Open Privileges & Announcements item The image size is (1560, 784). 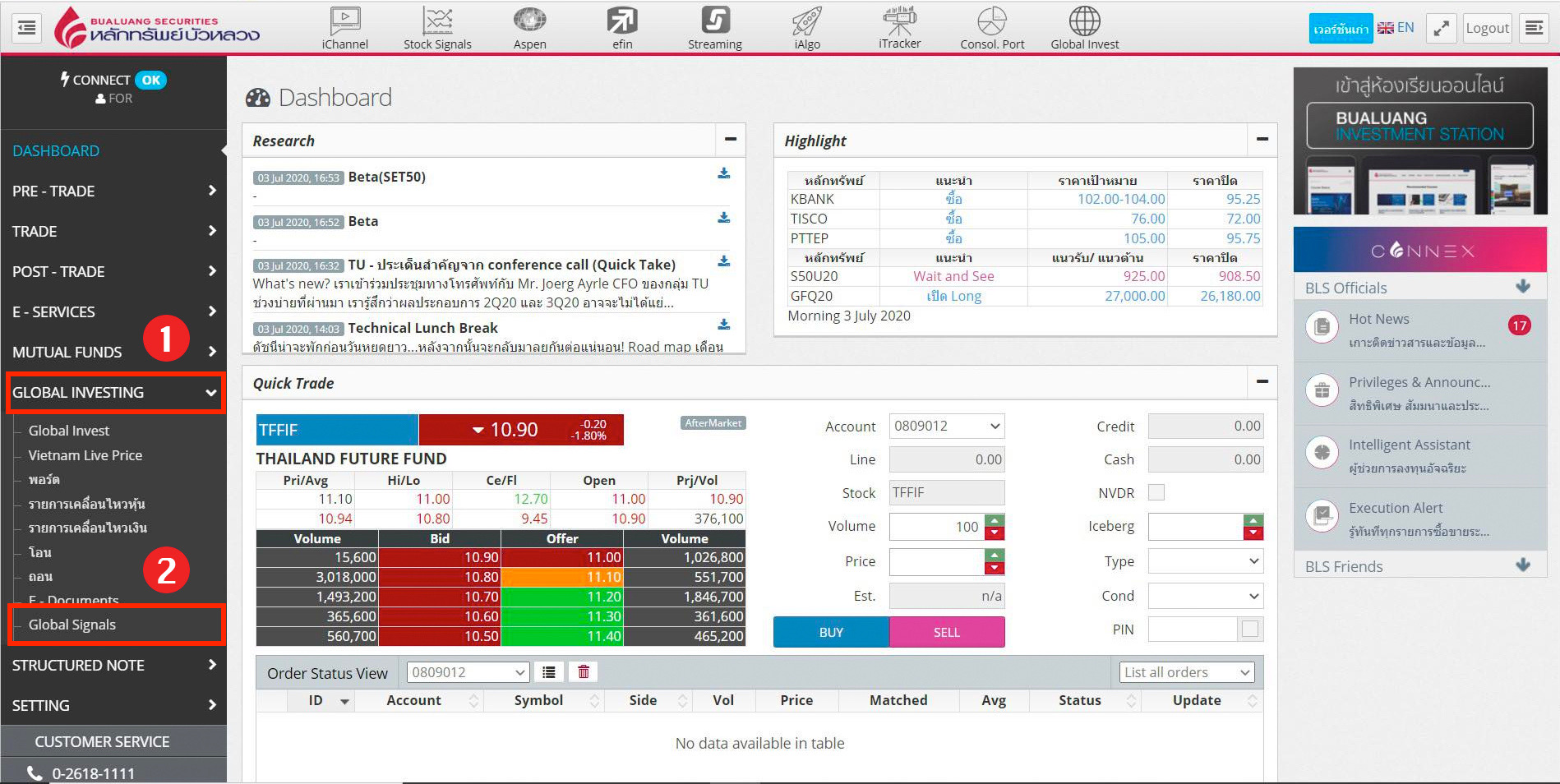[x=1420, y=394]
